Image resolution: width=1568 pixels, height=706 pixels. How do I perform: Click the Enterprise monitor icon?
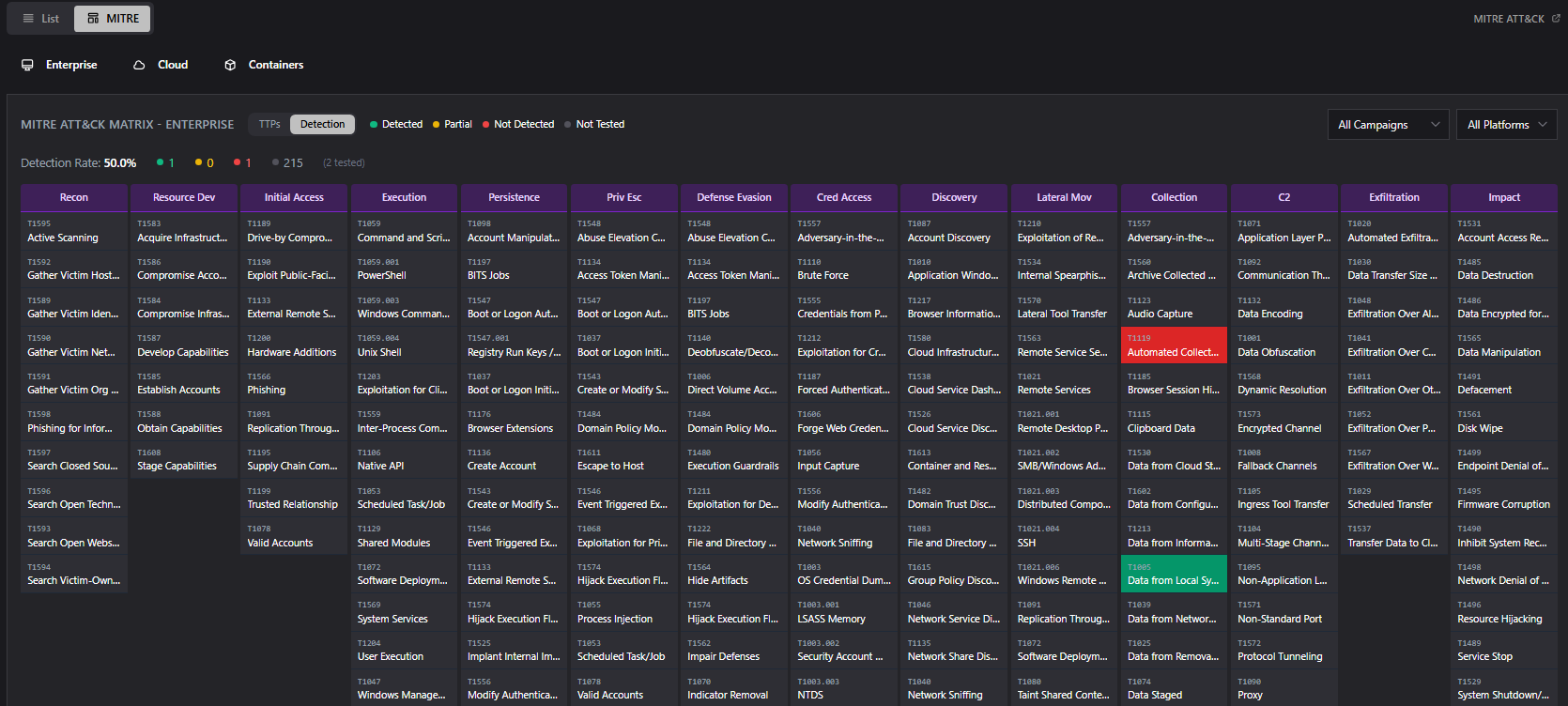pos(27,65)
